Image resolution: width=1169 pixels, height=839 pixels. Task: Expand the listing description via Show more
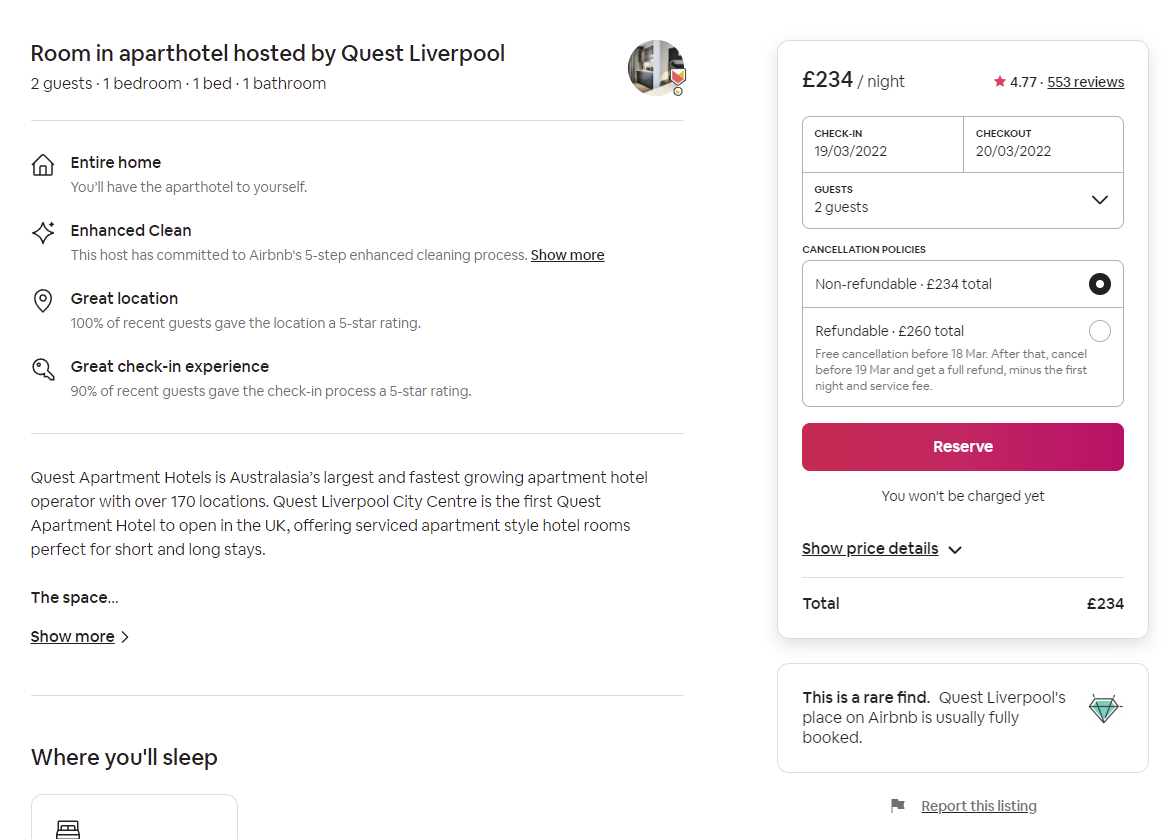72,636
